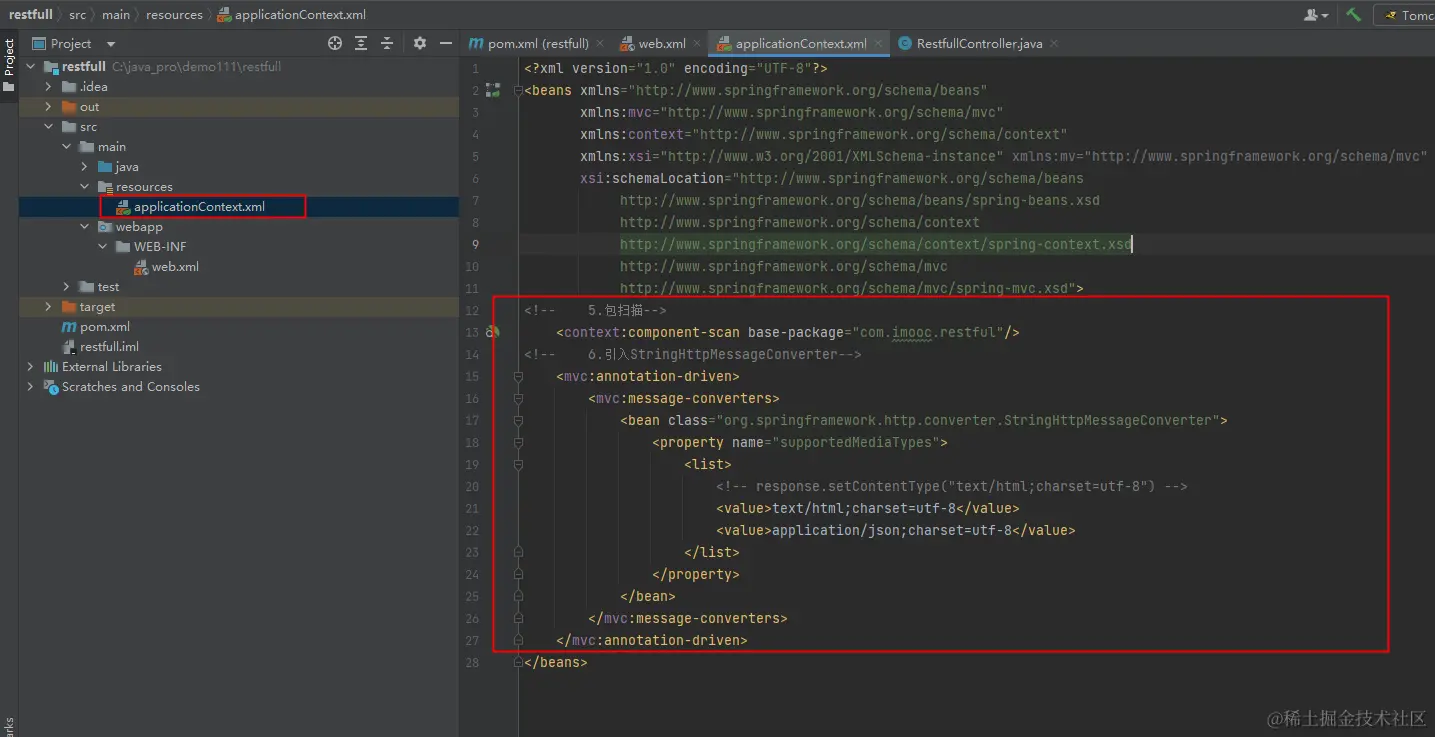Screen dimensions: 1435x737
Task: Select web.xml in the WEB-INF folder
Action: click(x=175, y=267)
